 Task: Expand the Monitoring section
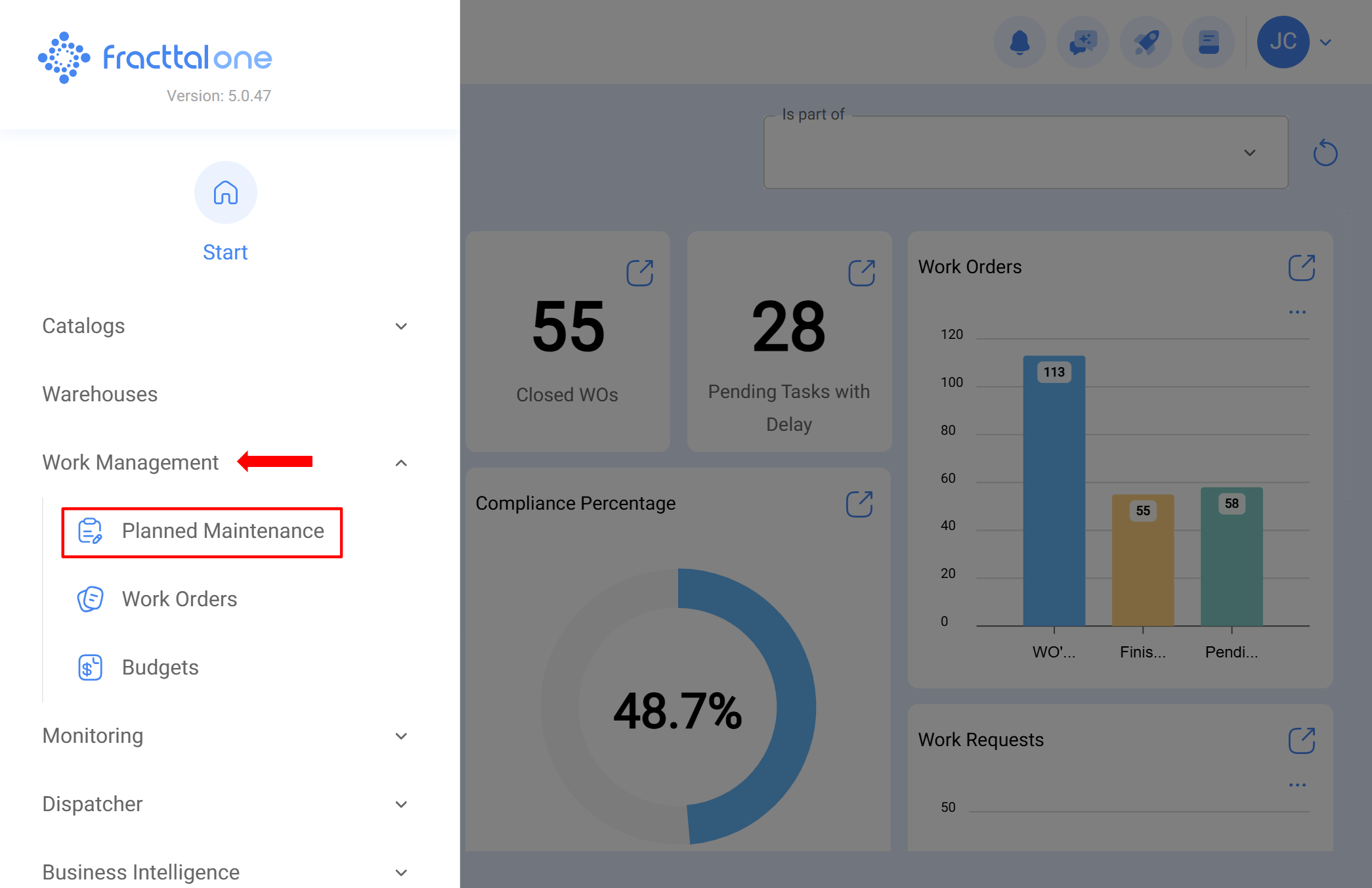tap(400, 736)
